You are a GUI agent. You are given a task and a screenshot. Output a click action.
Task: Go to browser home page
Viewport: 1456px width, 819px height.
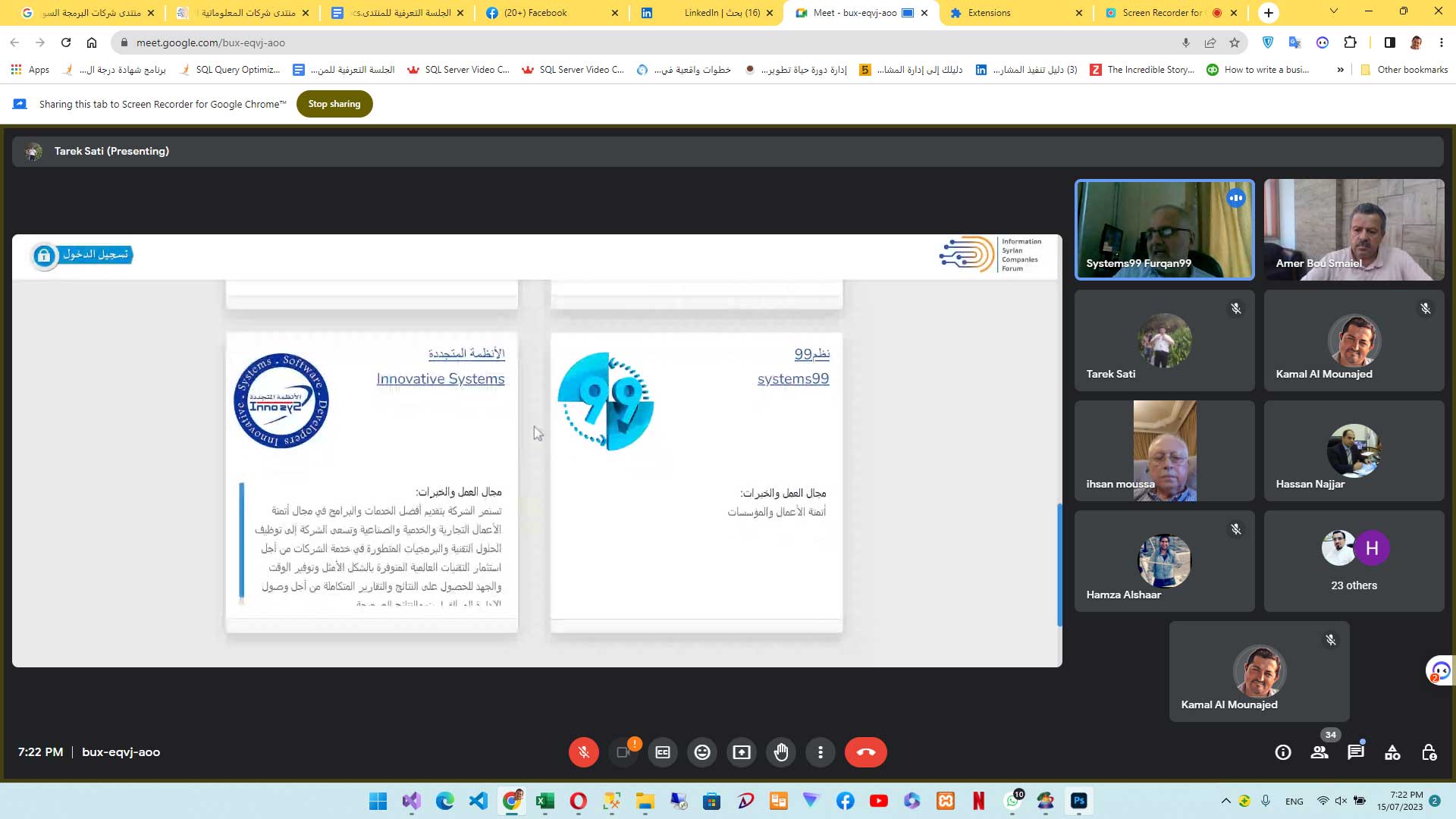click(92, 42)
